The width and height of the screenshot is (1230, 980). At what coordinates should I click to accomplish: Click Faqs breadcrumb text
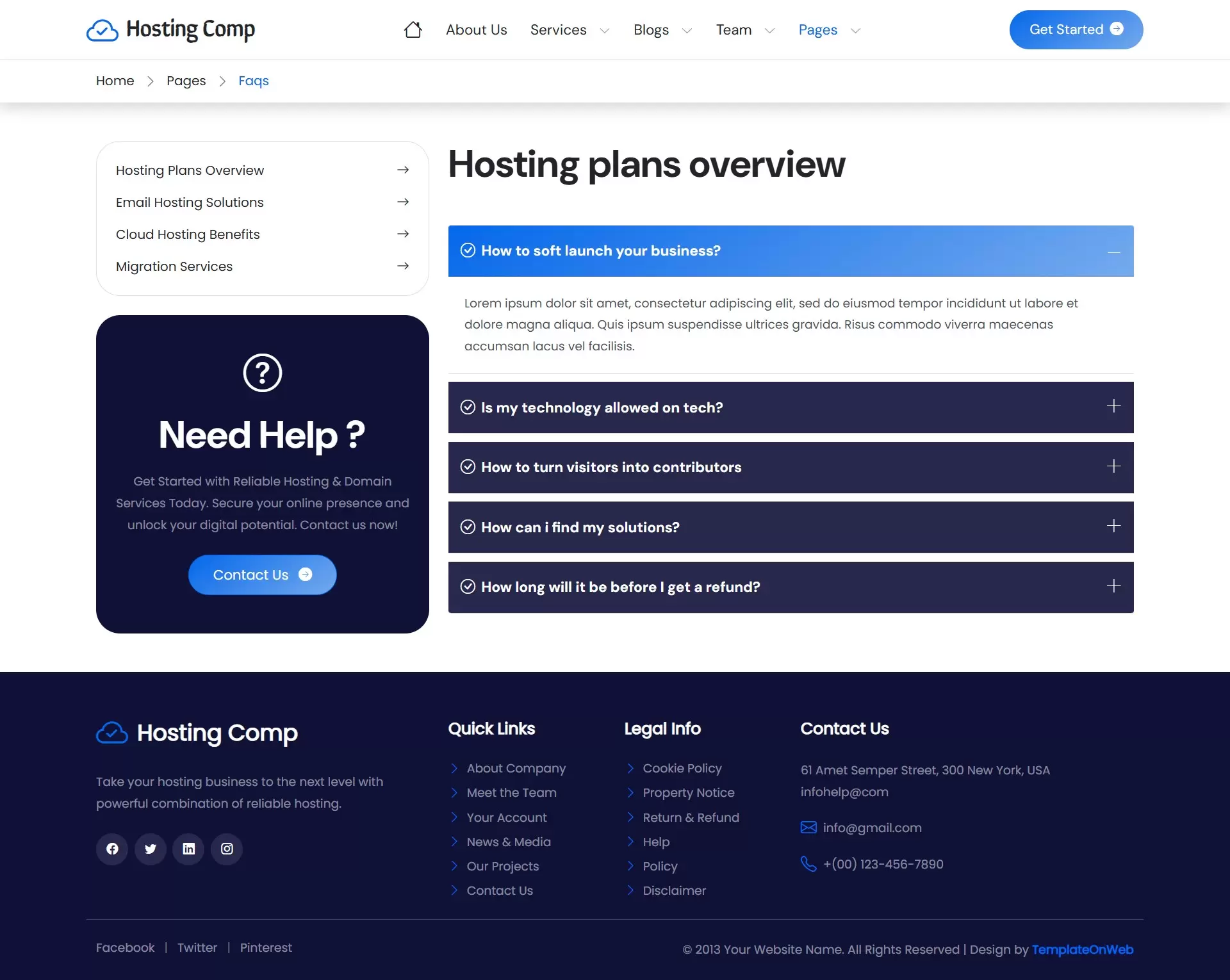coord(254,81)
